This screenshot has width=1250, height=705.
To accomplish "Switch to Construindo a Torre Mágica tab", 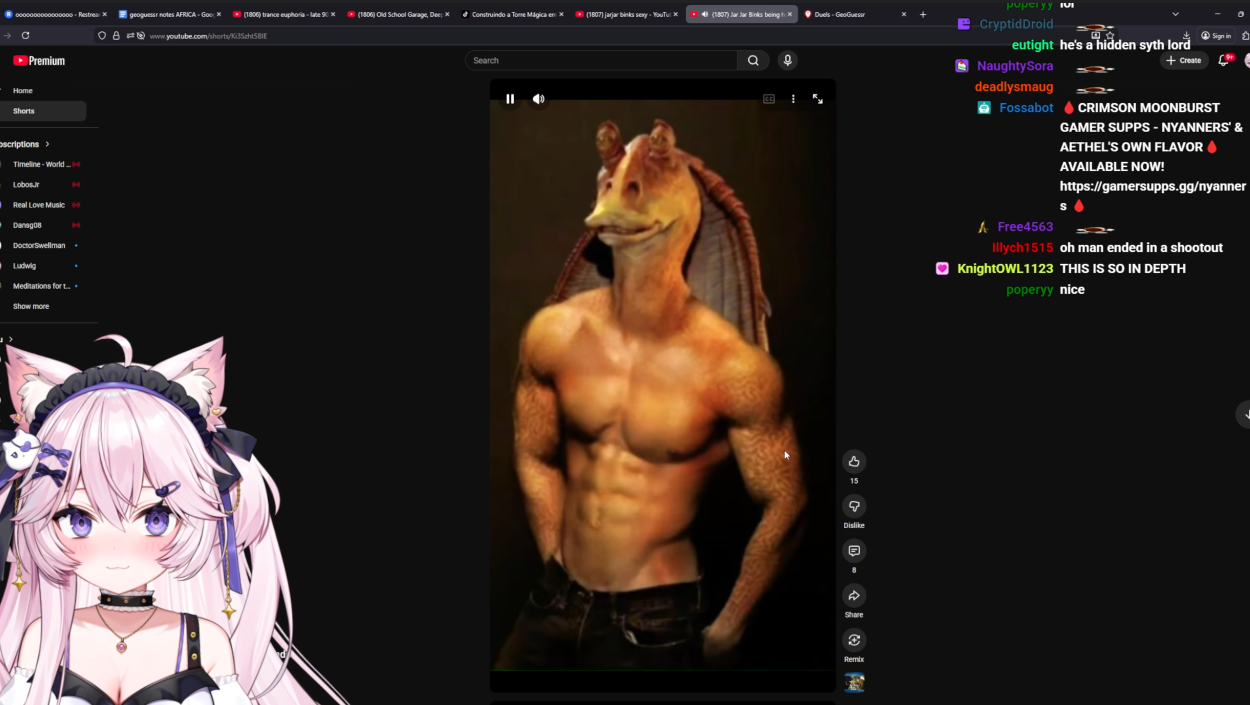I will [512, 14].
